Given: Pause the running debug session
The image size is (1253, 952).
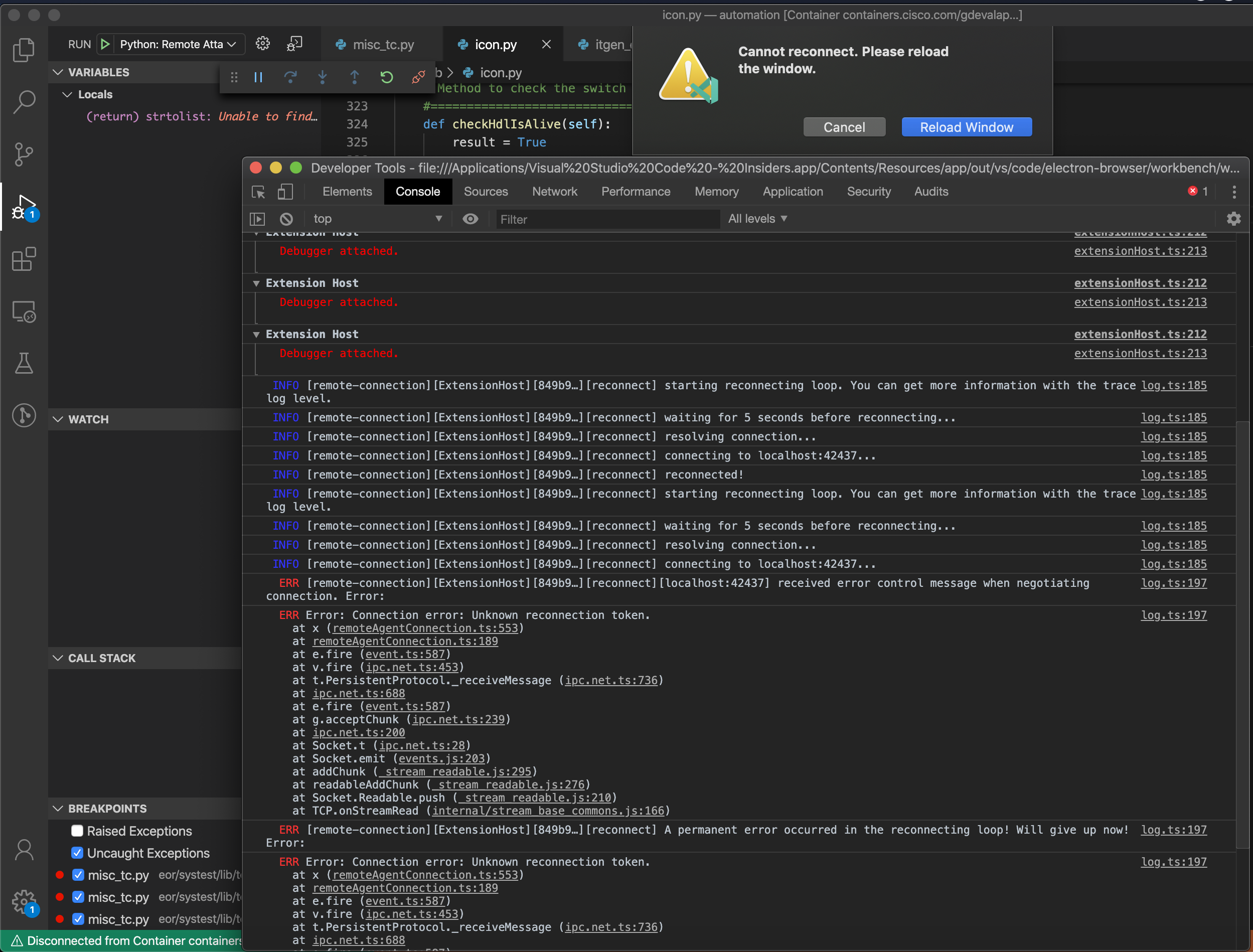Looking at the screenshot, I should [258, 77].
